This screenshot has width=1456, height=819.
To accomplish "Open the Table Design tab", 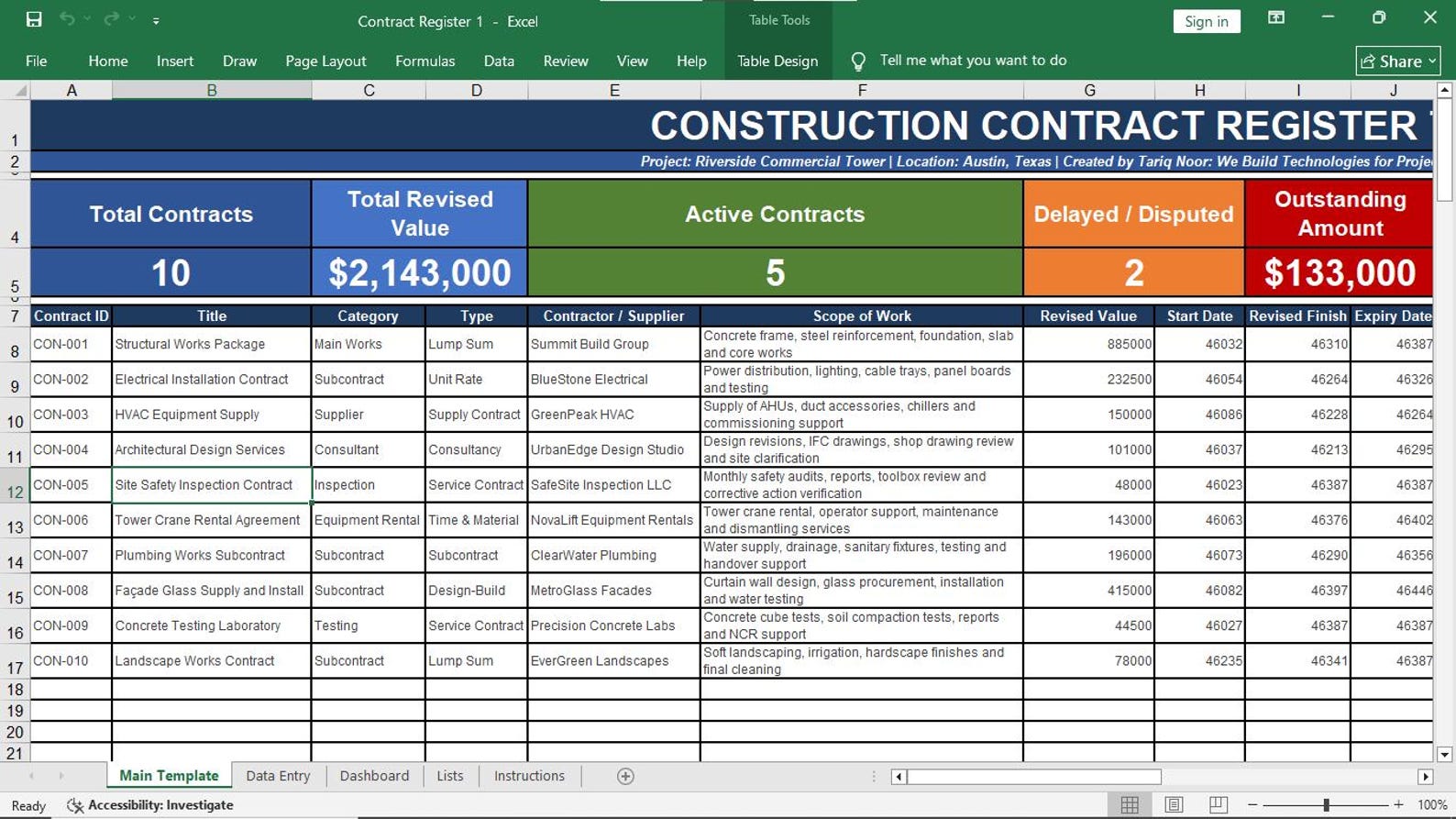I will [778, 61].
